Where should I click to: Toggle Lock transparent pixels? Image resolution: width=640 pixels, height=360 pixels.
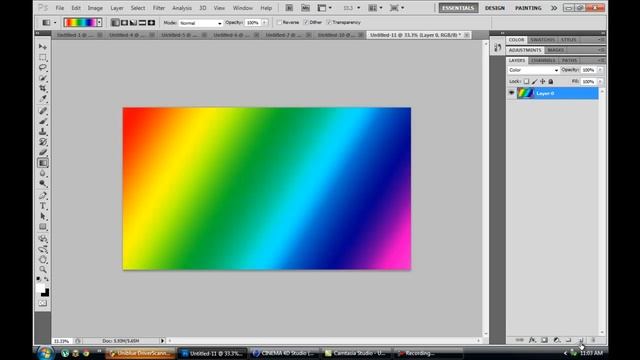(x=527, y=82)
